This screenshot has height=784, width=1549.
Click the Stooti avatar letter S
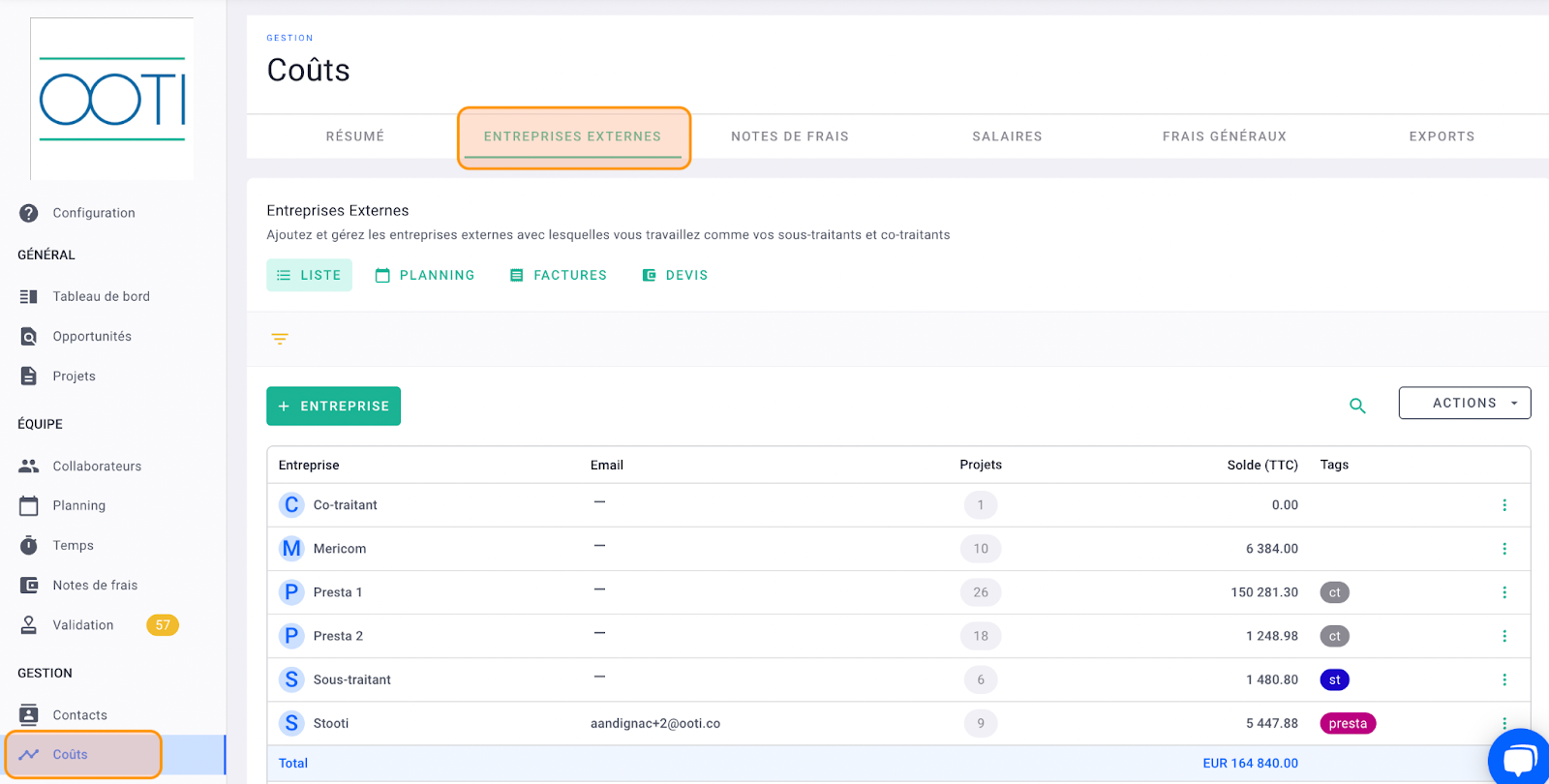[x=291, y=723]
